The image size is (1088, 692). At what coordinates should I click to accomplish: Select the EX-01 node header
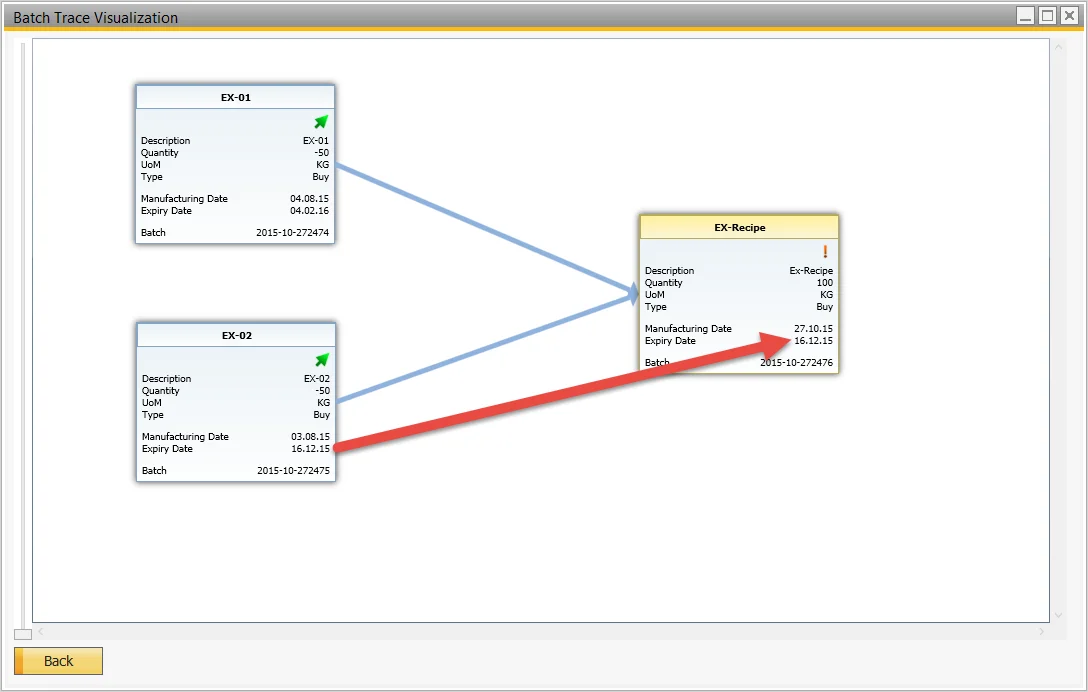235,97
